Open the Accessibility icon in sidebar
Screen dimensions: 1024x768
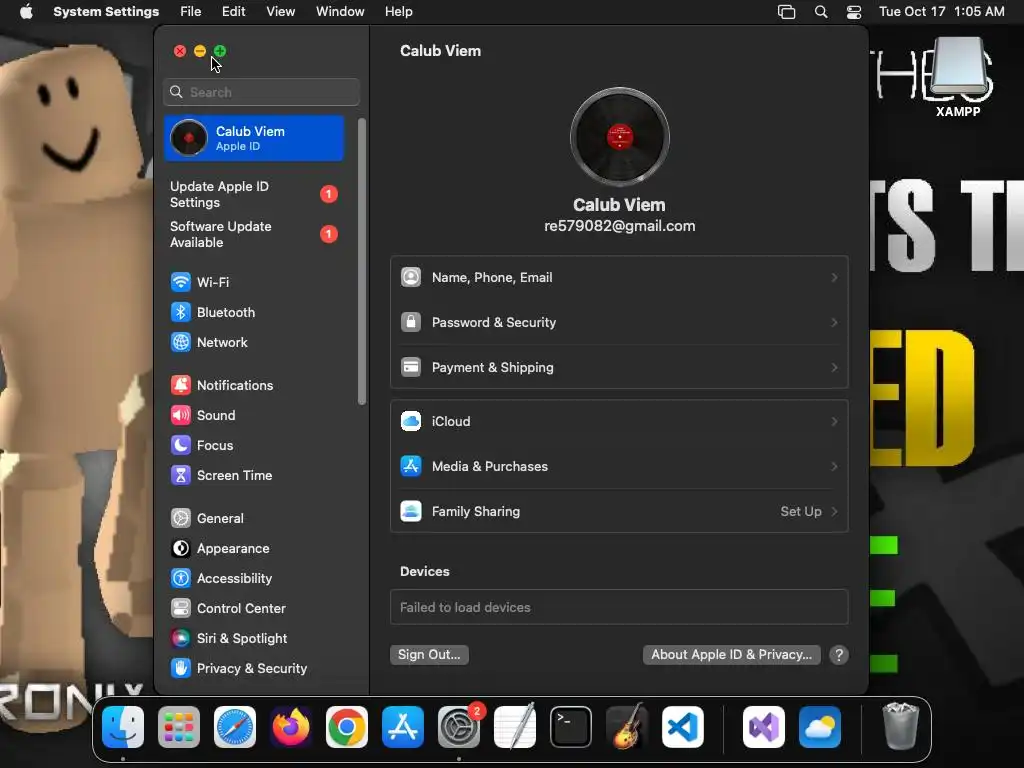tap(180, 579)
